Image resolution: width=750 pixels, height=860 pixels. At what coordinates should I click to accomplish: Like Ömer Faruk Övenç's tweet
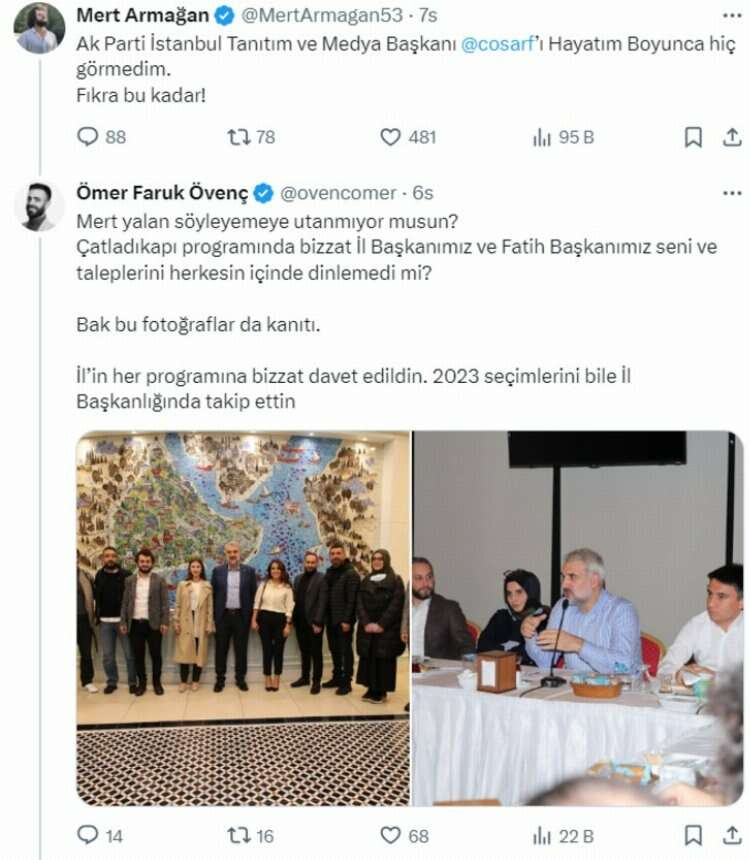[391, 834]
